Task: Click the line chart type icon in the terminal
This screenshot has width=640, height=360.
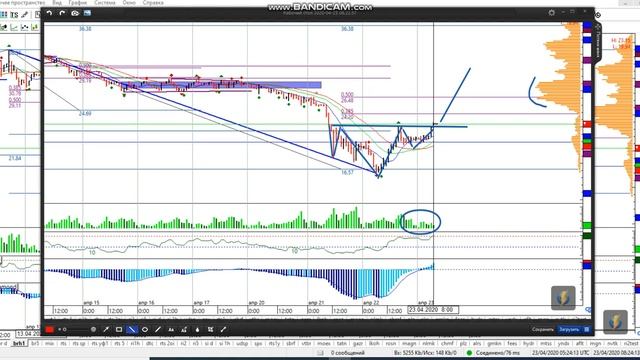Action: coord(14,27)
